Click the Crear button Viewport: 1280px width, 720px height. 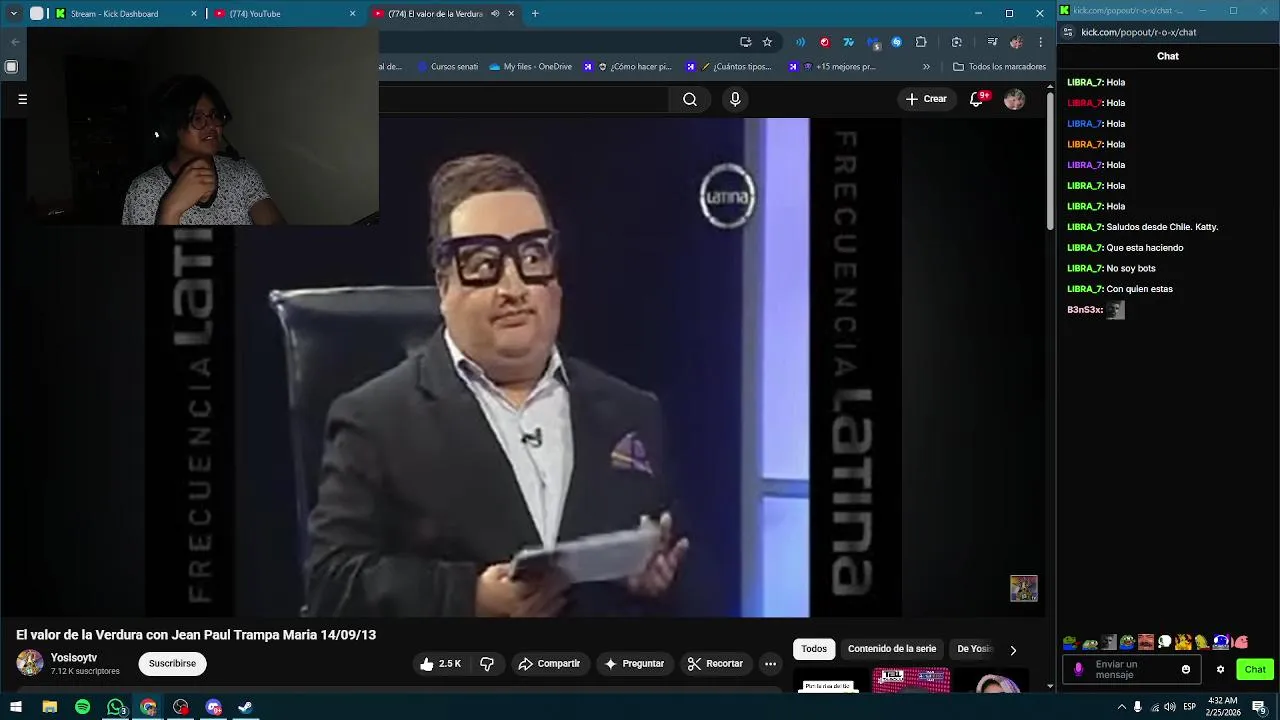pyautogui.click(x=926, y=99)
